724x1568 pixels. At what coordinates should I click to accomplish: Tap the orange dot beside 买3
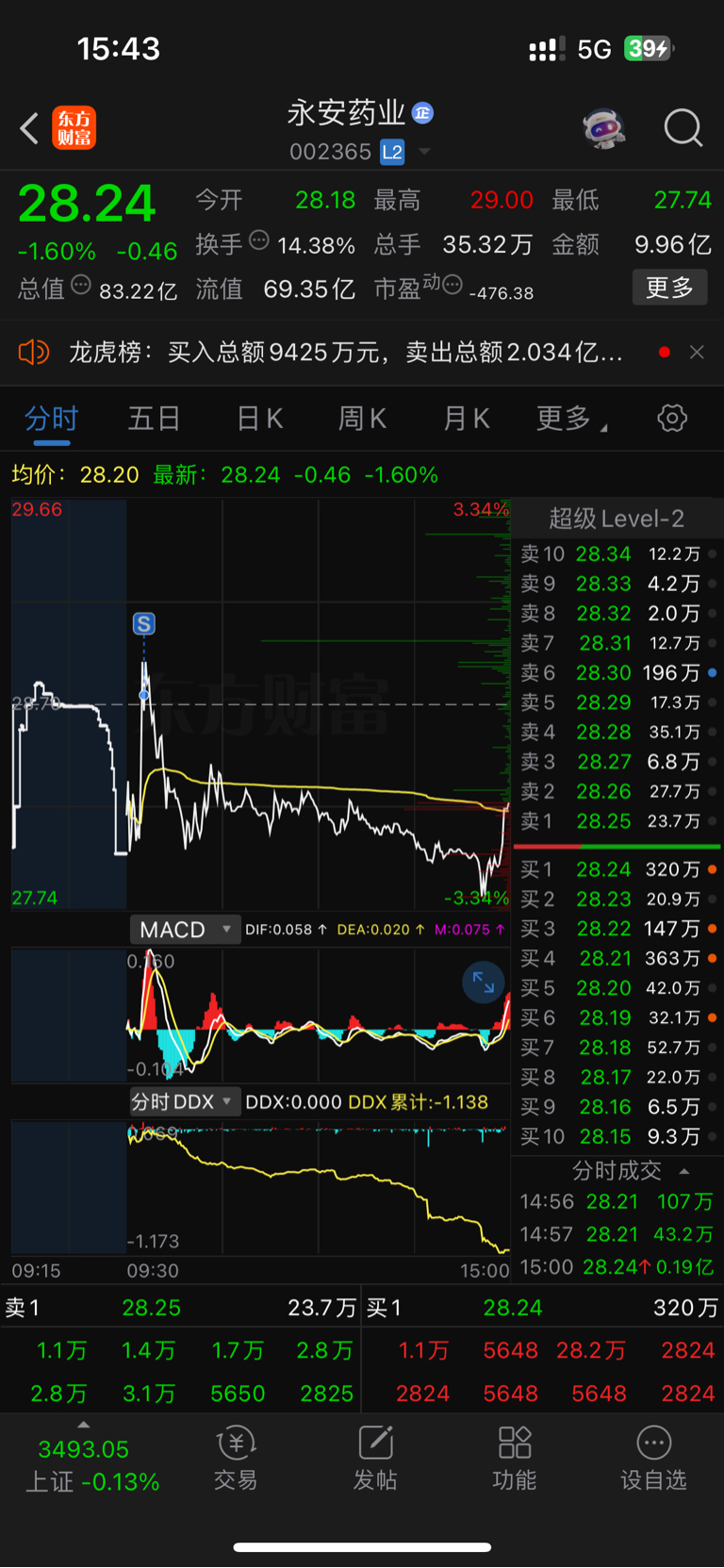coord(712,929)
